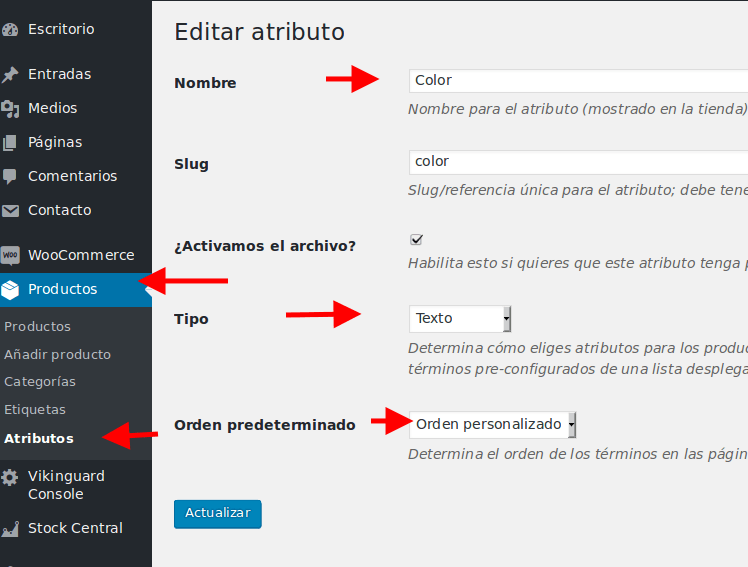Click the Habilita esto si quieres description

[x=578, y=263]
